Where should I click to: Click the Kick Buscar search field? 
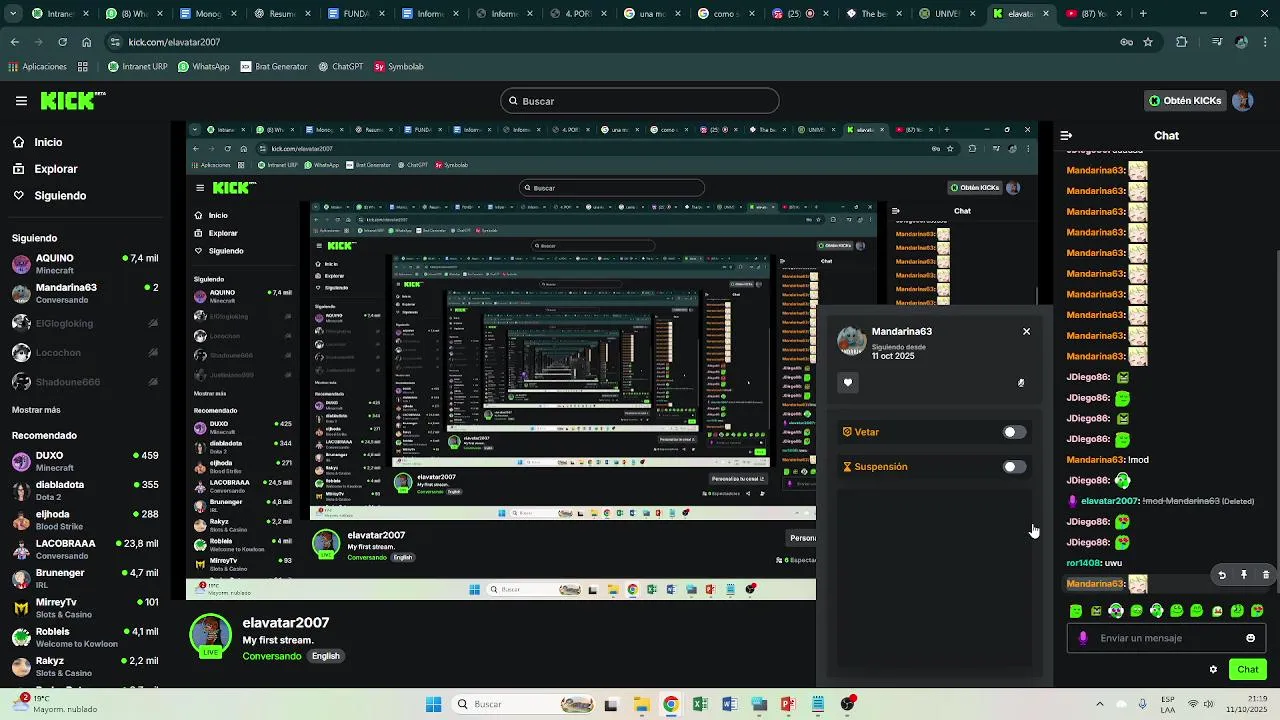point(640,101)
